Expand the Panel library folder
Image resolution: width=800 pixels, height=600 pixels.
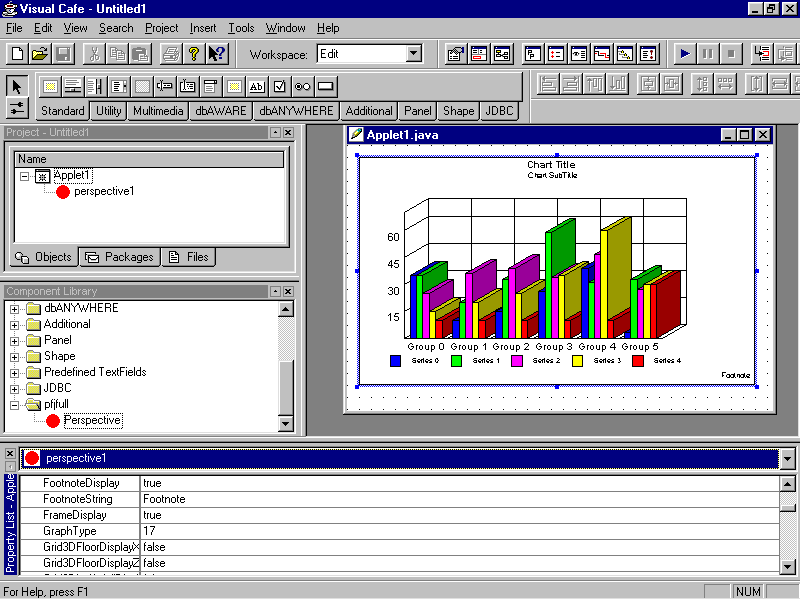(14, 341)
